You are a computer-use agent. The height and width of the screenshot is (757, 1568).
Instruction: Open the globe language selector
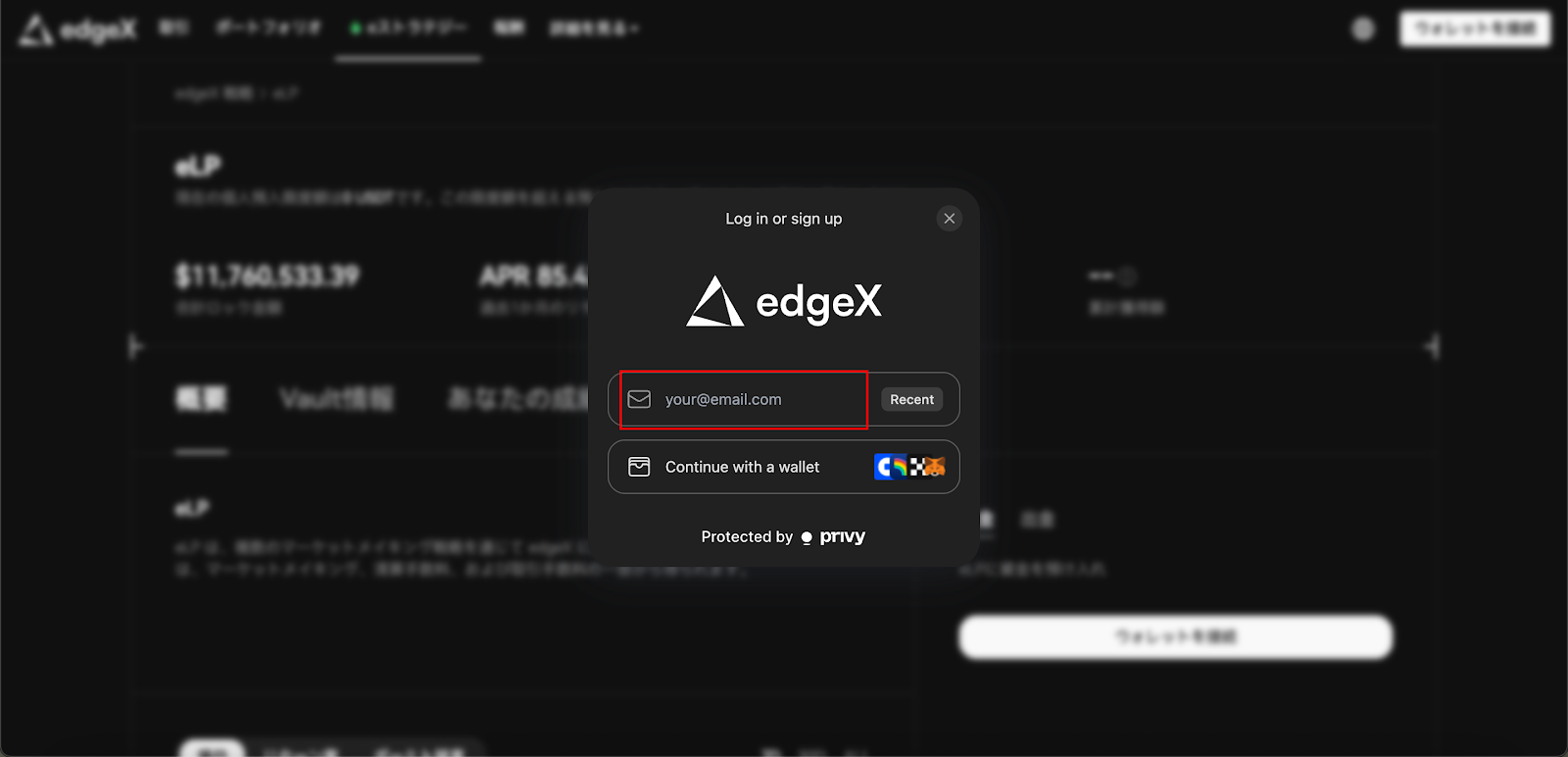click(1363, 29)
